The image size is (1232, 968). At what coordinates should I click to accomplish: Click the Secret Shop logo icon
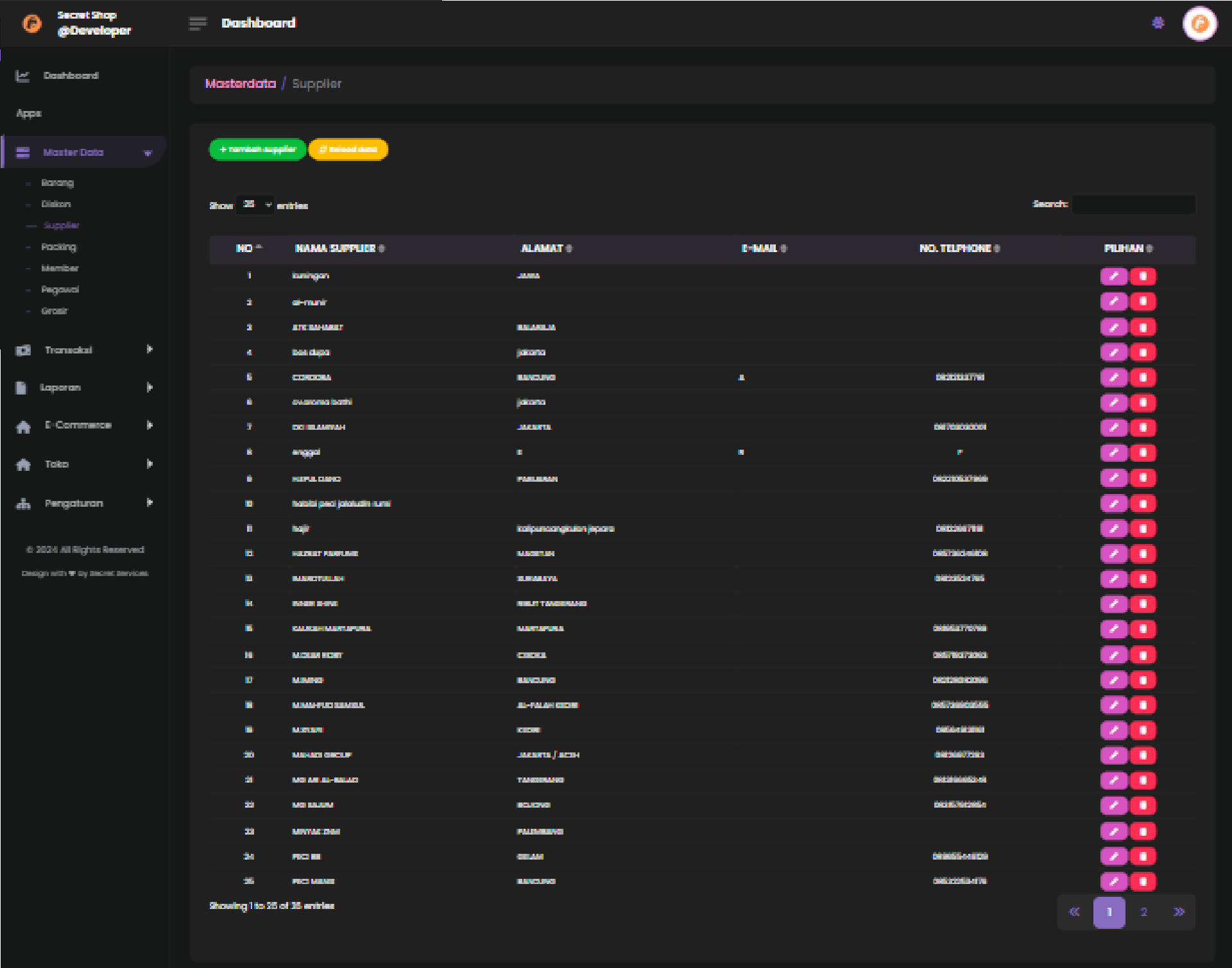pos(32,24)
